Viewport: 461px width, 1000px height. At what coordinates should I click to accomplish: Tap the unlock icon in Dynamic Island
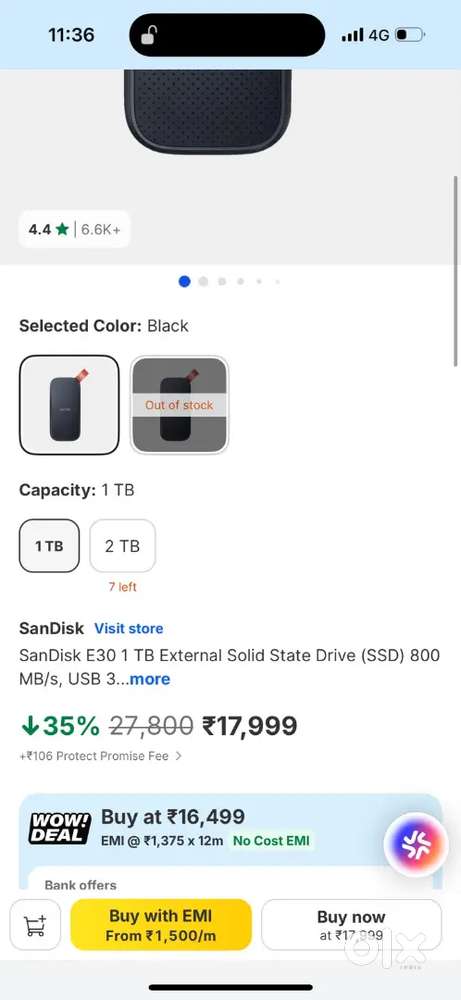[x=148, y=35]
